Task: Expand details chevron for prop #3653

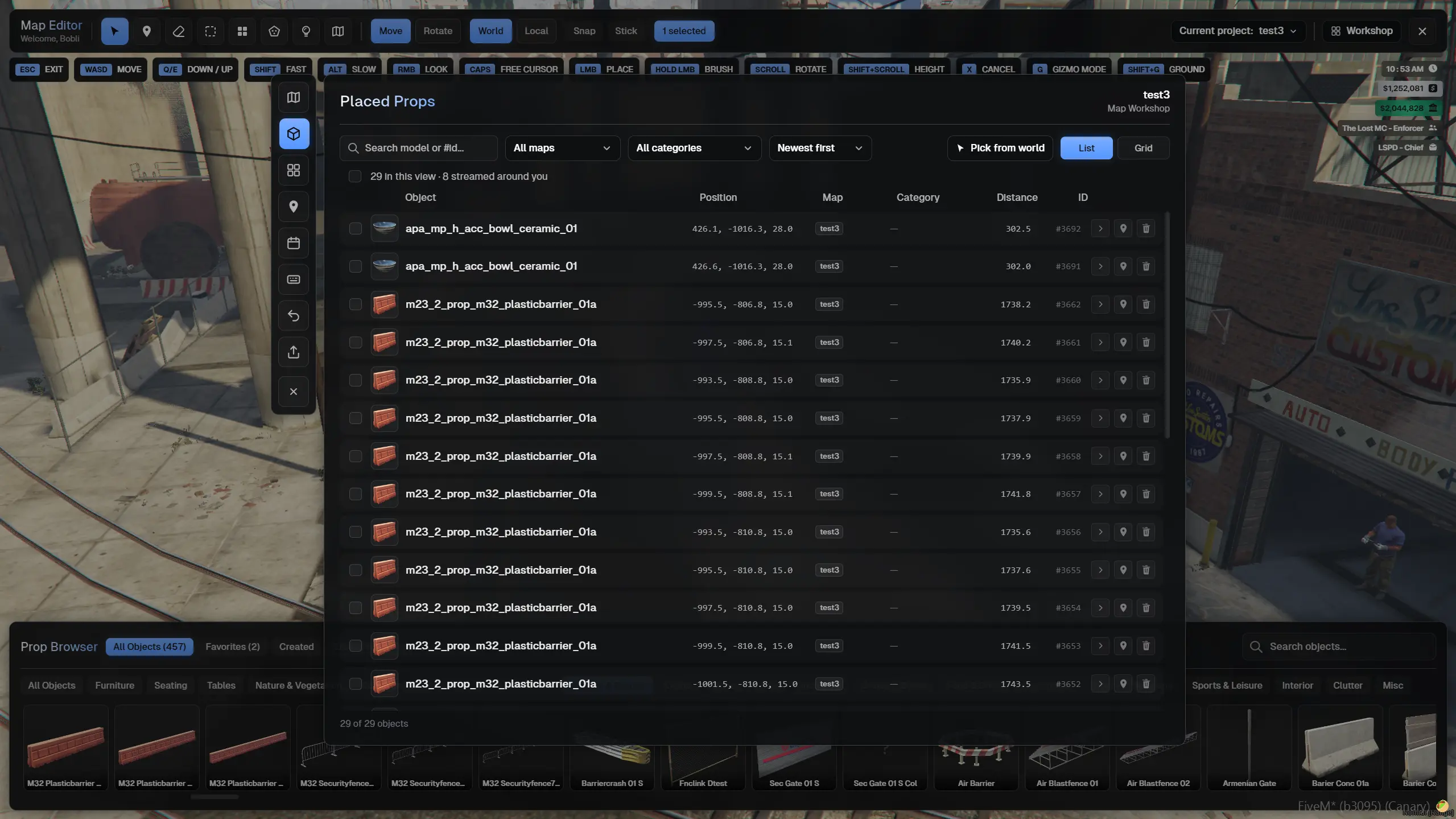Action: (x=1100, y=646)
